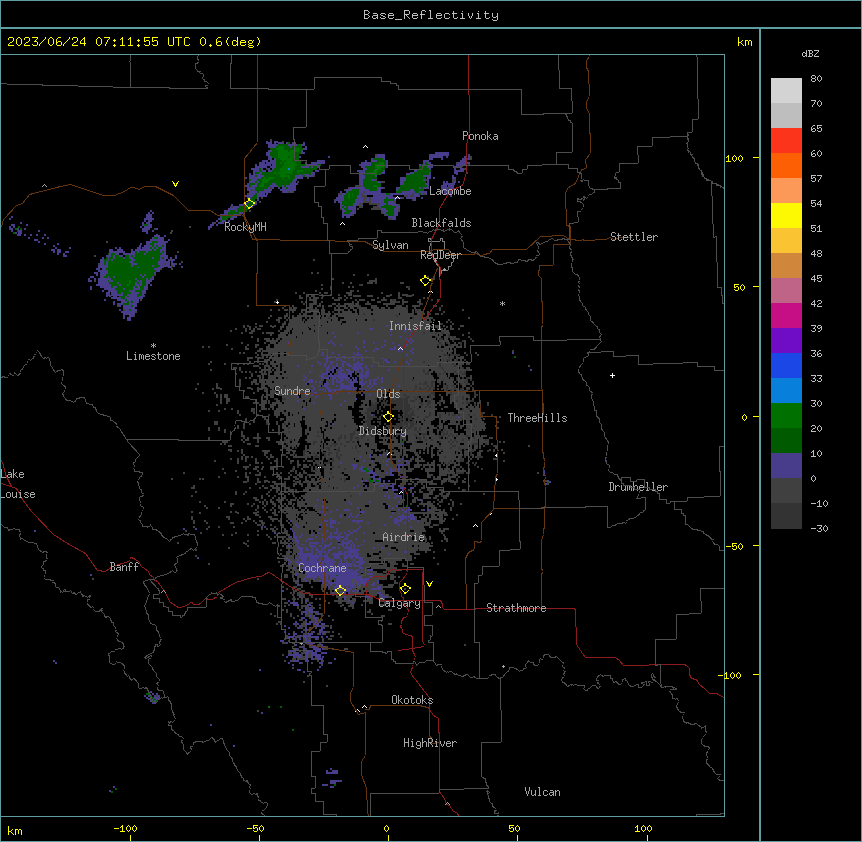The image size is (862, 842).
Task: Click the yellow diamond marker south of RedDeer
Action: pyautogui.click(x=425, y=281)
